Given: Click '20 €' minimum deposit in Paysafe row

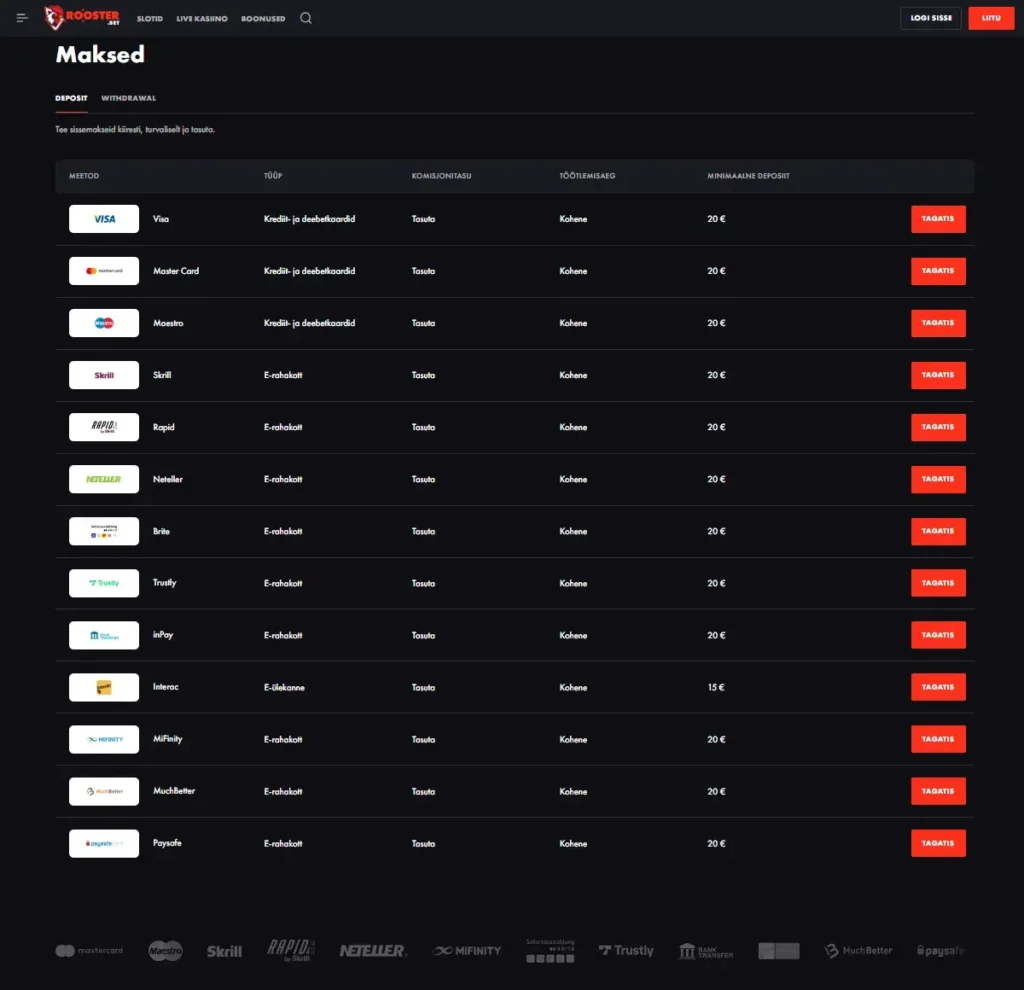Looking at the screenshot, I should 716,844.
